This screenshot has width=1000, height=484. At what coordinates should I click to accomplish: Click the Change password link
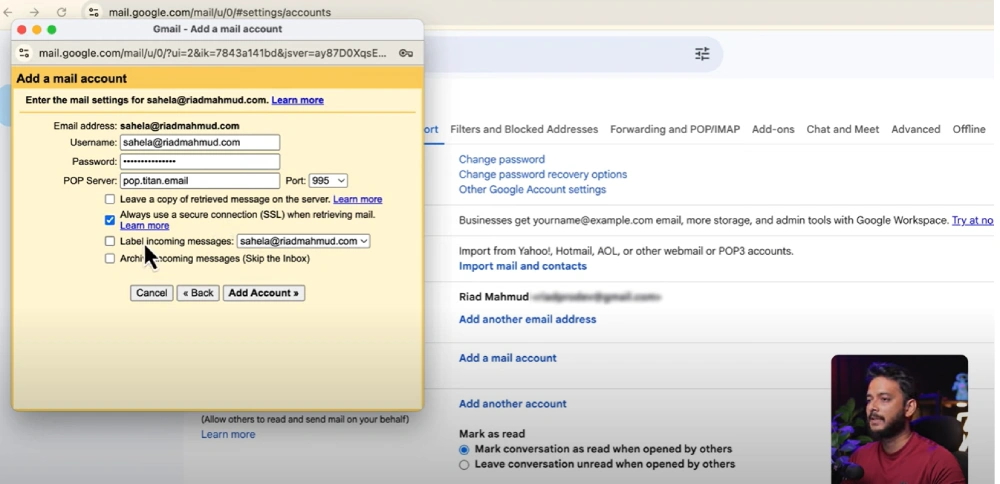point(502,159)
